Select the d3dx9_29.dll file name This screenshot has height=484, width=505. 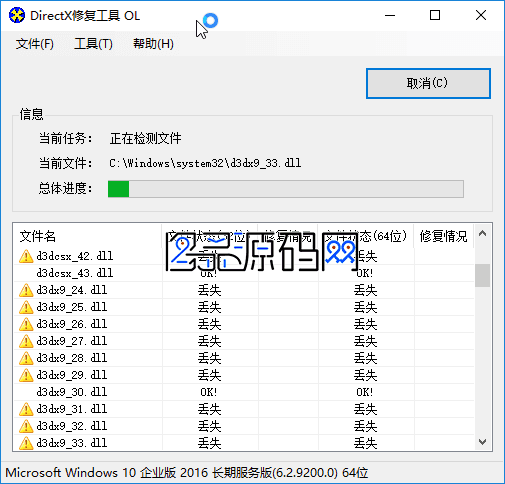(x=72, y=375)
